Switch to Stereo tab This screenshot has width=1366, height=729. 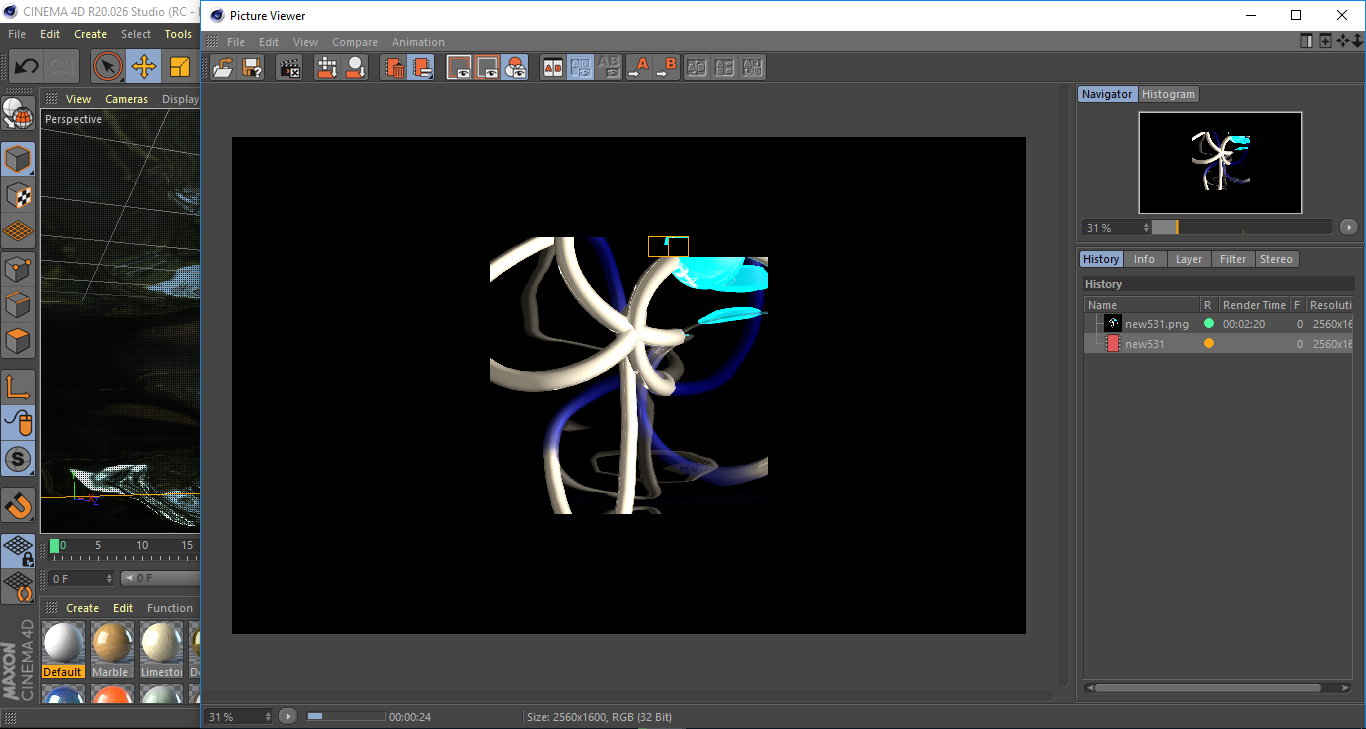tap(1276, 259)
